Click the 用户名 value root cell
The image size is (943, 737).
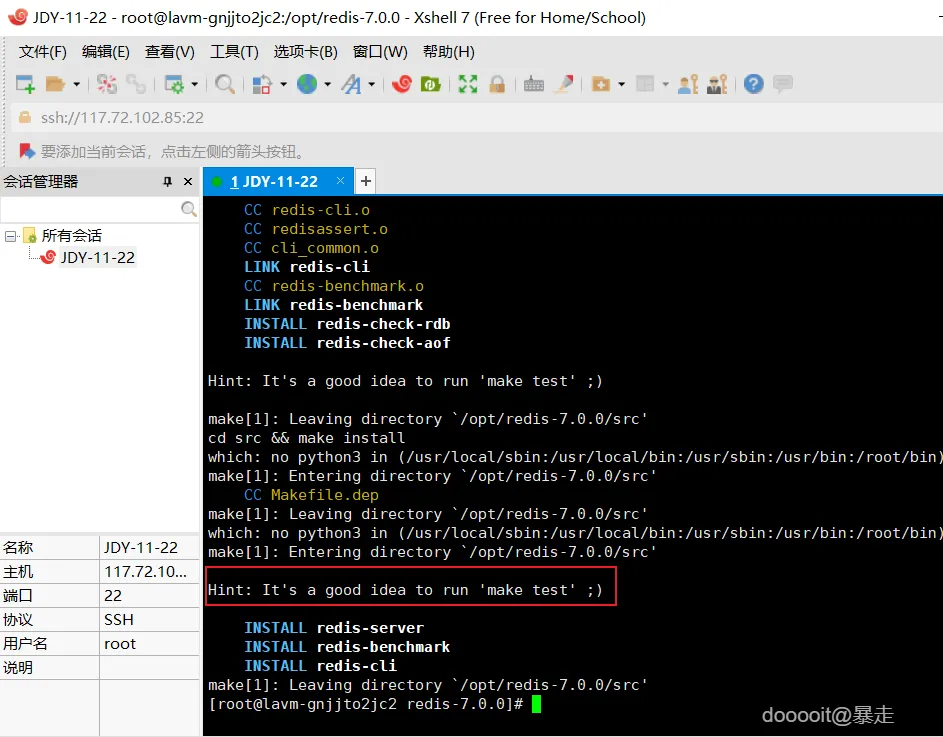pyautogui.click(x=149, y=644)
